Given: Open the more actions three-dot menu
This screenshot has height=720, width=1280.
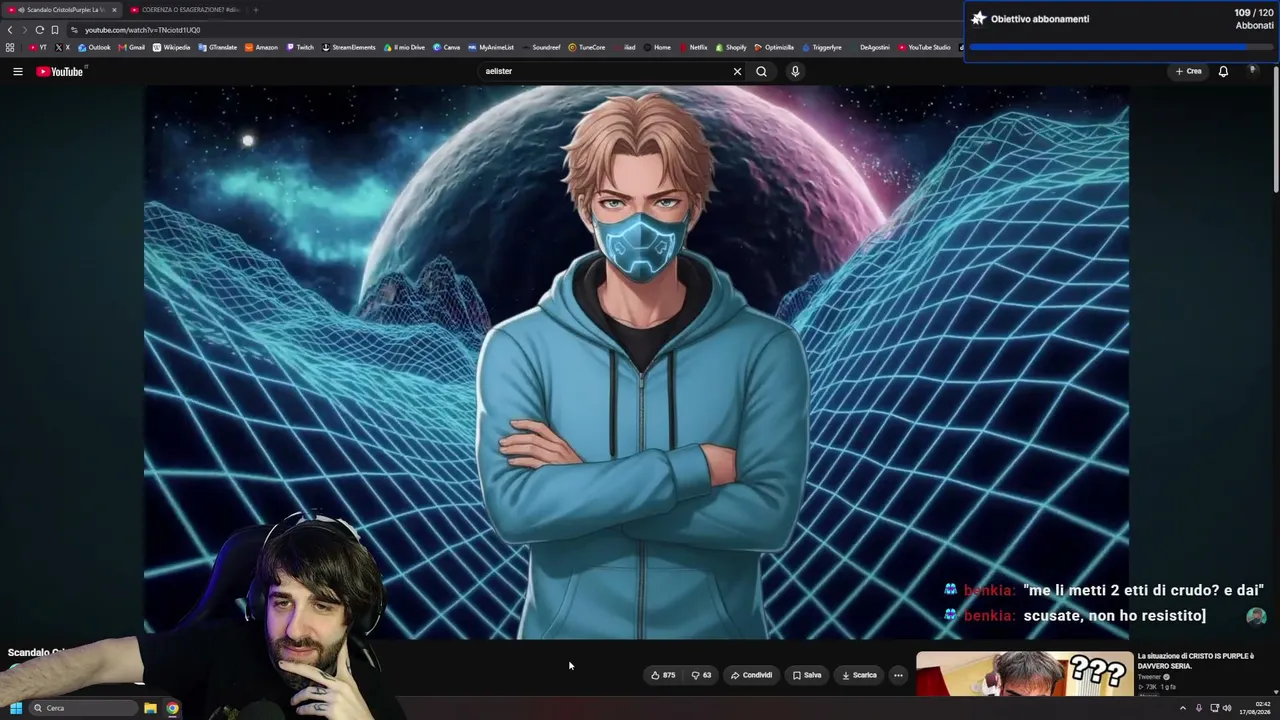Looking at the screenshot, I should coord(898,675).
